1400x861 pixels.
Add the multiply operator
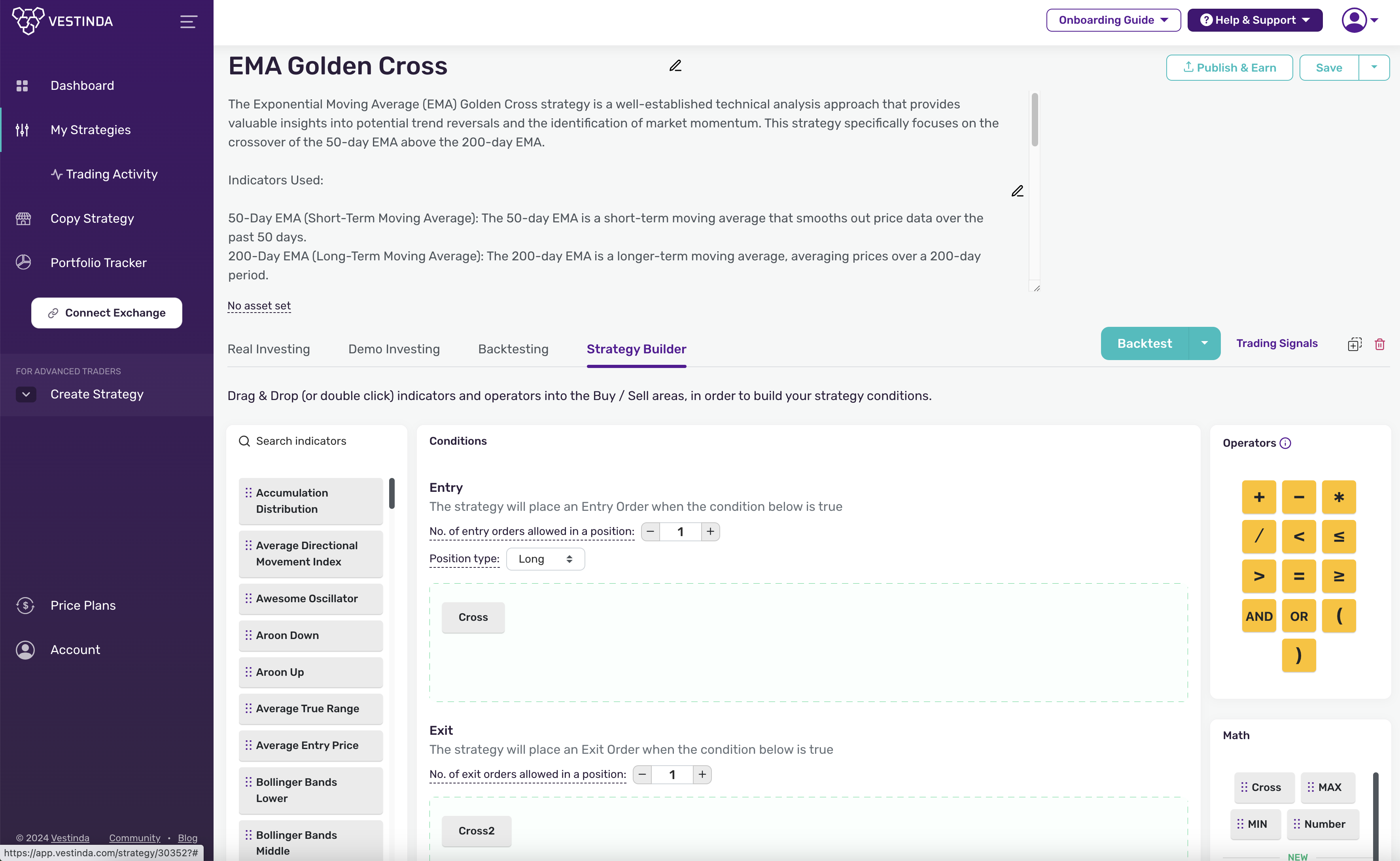1339,497
